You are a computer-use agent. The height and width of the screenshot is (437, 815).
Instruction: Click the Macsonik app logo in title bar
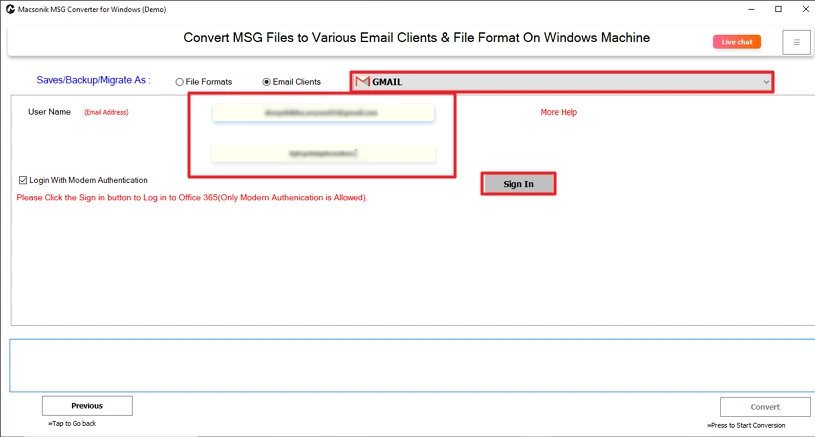[9, 9]
